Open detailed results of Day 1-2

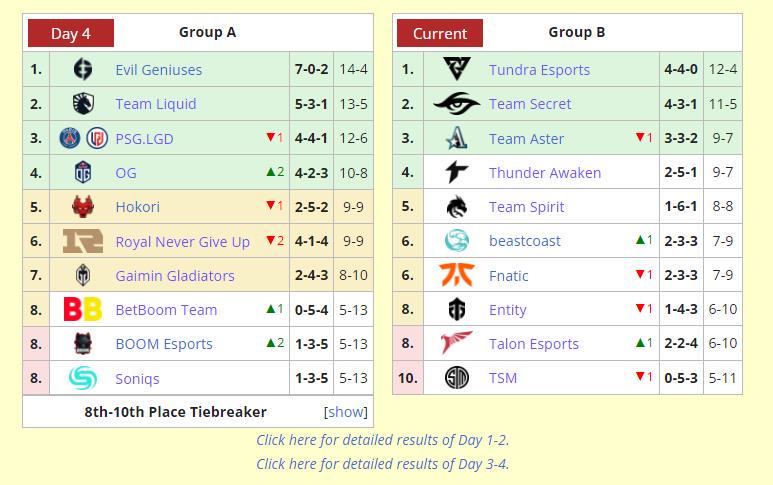pyautogui.click(x=383, y=440)
